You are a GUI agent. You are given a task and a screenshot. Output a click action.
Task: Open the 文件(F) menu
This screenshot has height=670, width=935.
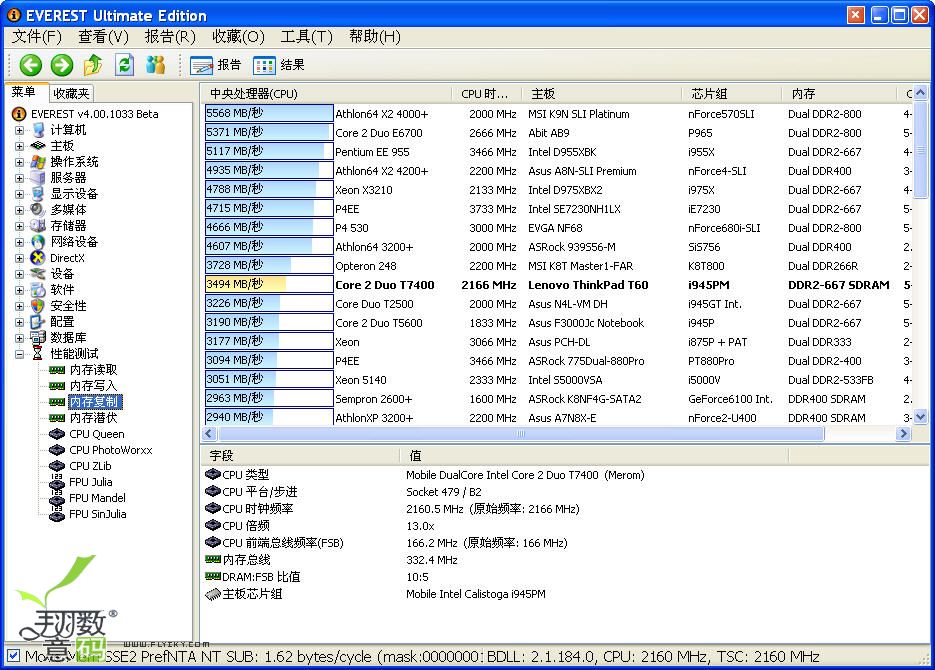[x=37, y=37]
